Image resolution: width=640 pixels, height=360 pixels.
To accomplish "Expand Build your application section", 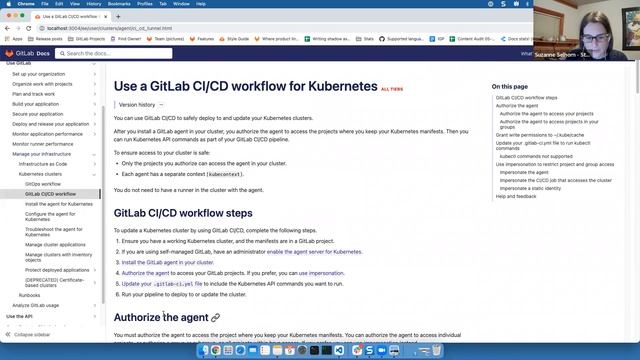I will (95, 104).
